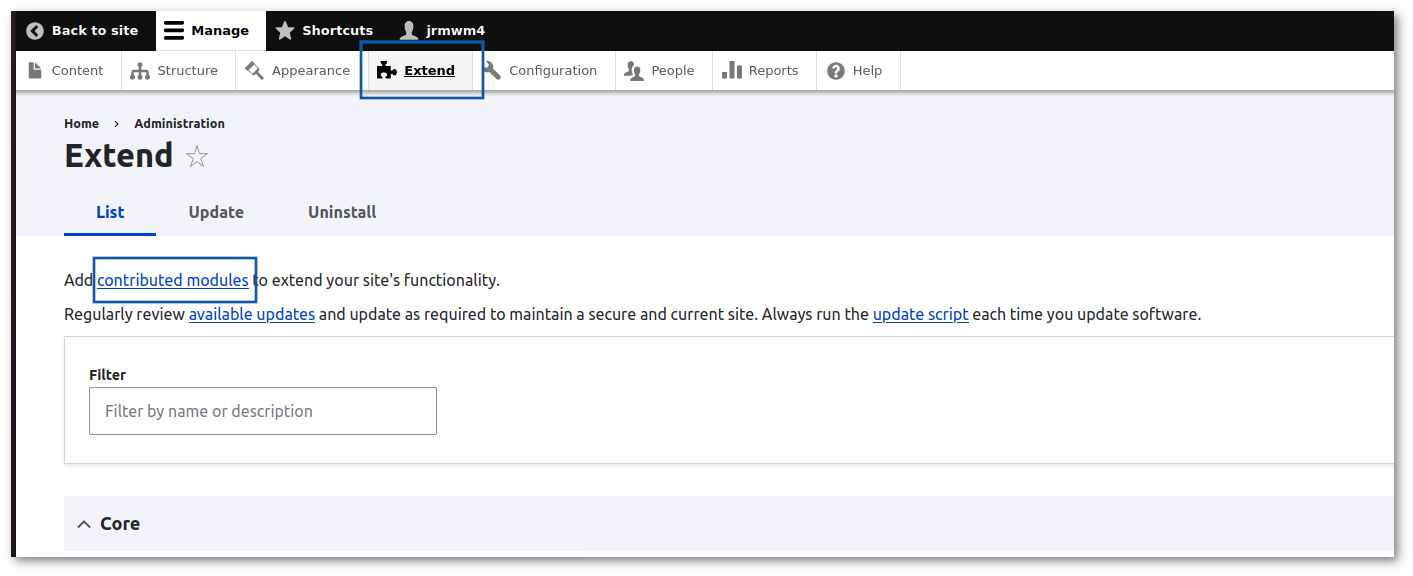This screenshot has height=576, width=1413.
Task: Add Extend page to shortcuts via star
Action: pos(197,157)
